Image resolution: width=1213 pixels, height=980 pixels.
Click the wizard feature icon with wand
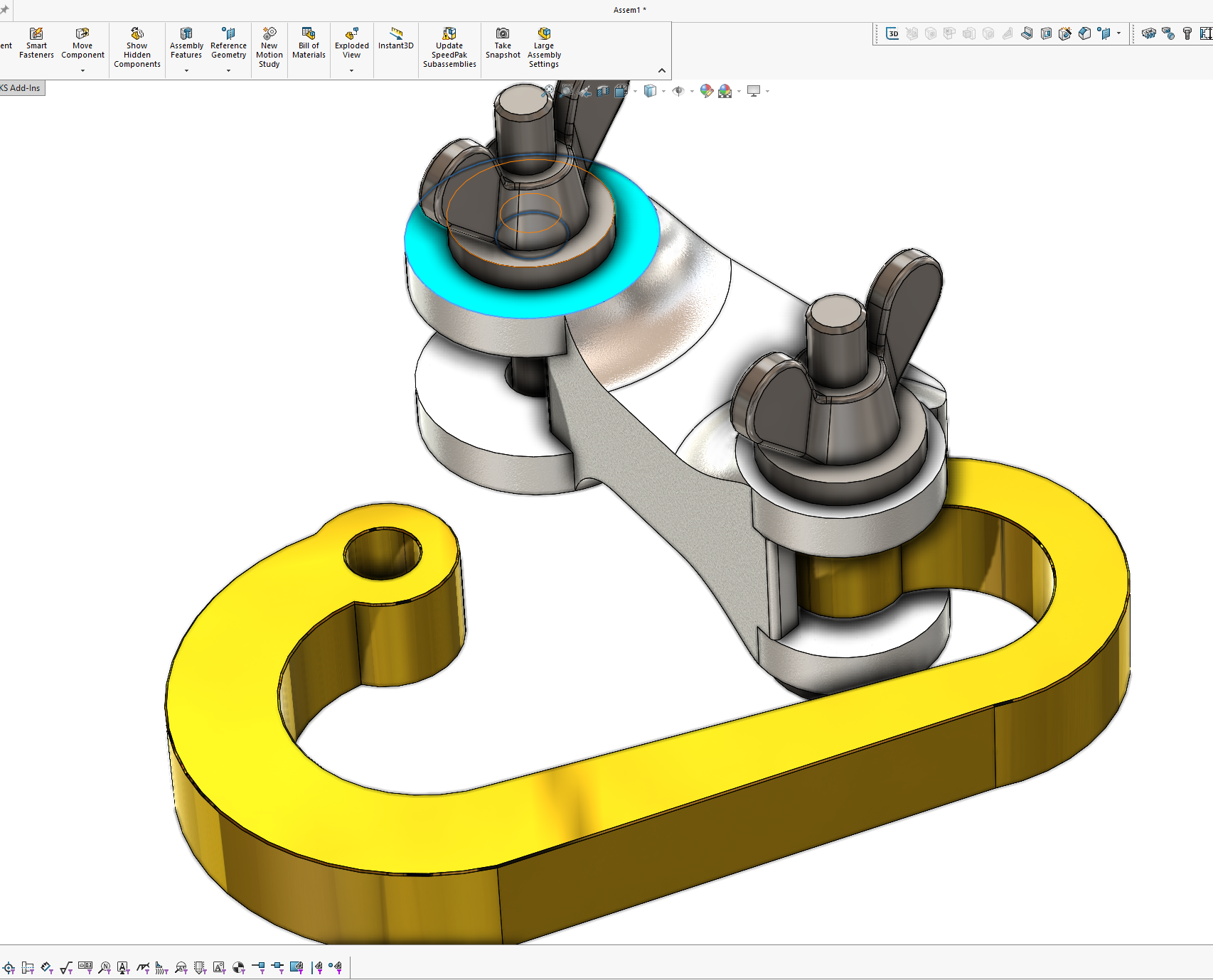[x=1065, y=33]
